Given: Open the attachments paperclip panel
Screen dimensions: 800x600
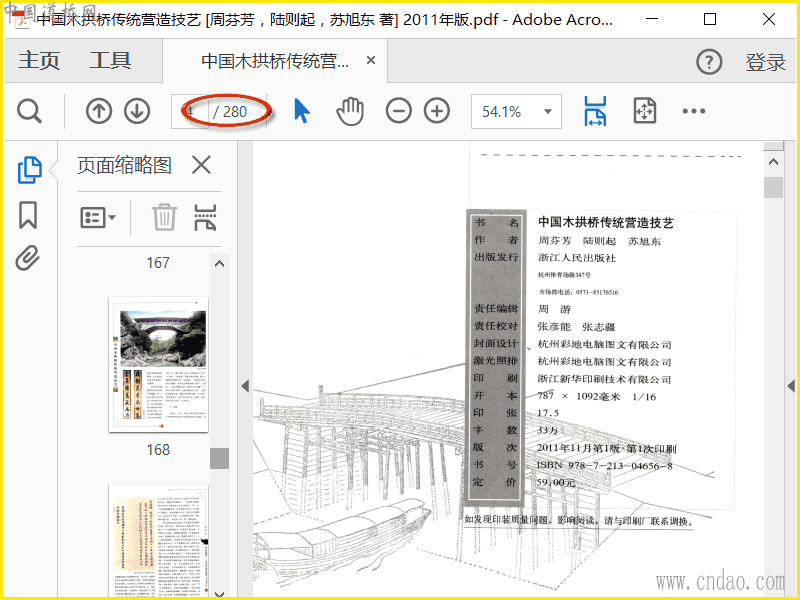Looking at the screenshot, I should 28,258.
